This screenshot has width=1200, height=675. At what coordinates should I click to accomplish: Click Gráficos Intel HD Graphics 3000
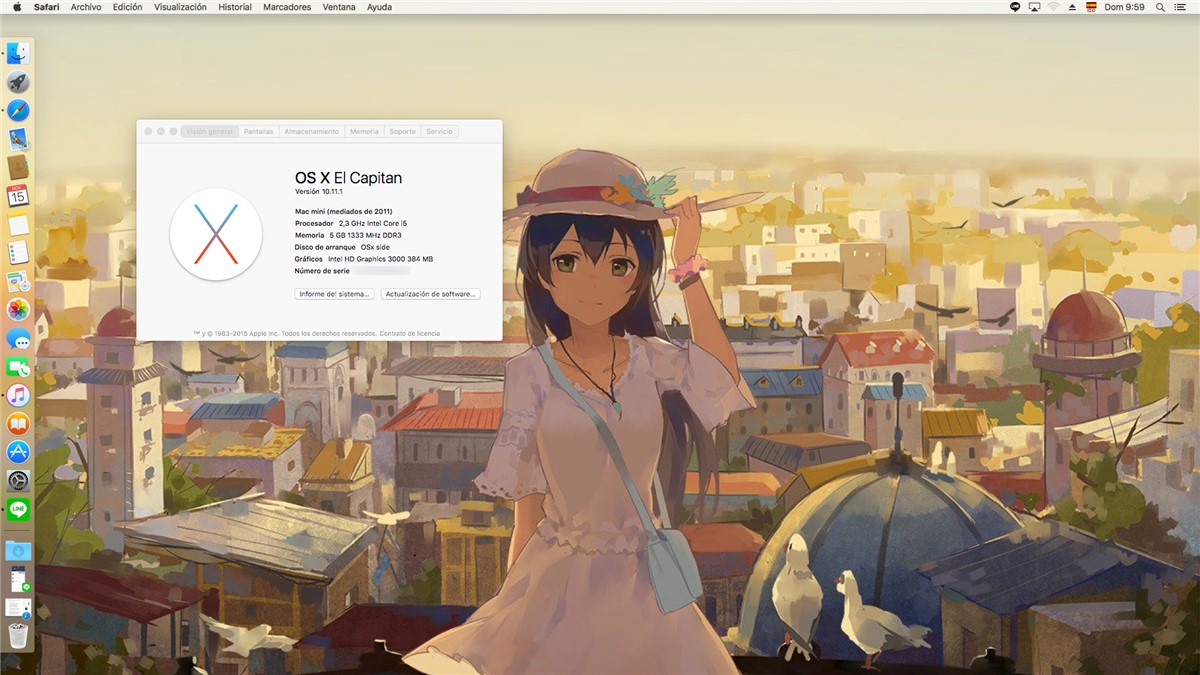[364, 259]
